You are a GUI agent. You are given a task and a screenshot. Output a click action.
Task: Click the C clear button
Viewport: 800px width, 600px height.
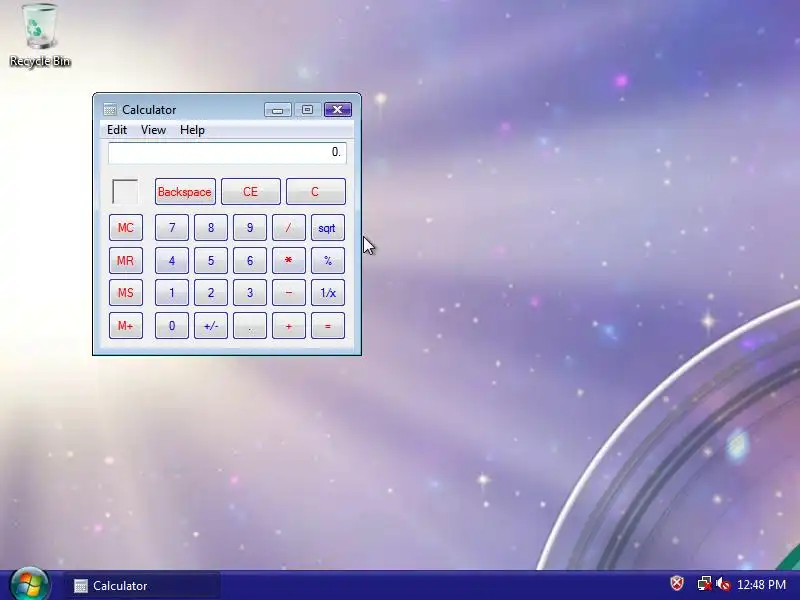click(315, 192)
